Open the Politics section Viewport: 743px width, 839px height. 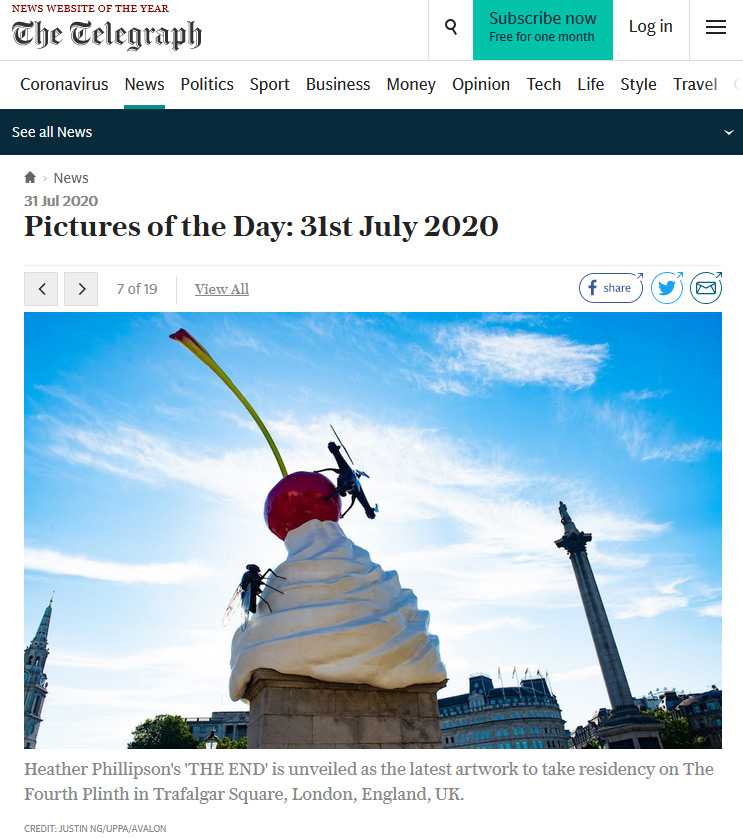(207, 84)
